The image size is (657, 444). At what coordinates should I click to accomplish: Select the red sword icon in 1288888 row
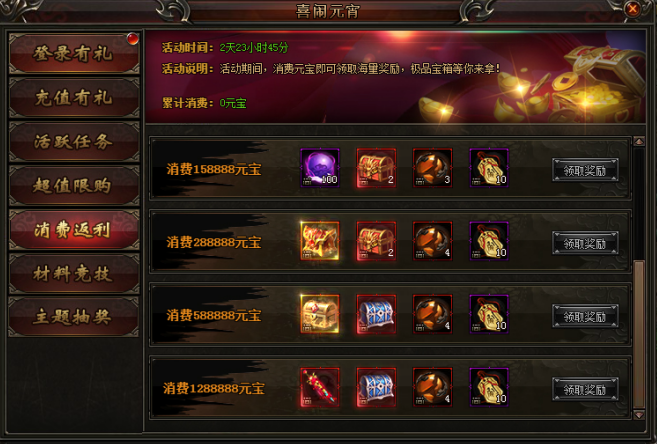coord(320,387)
